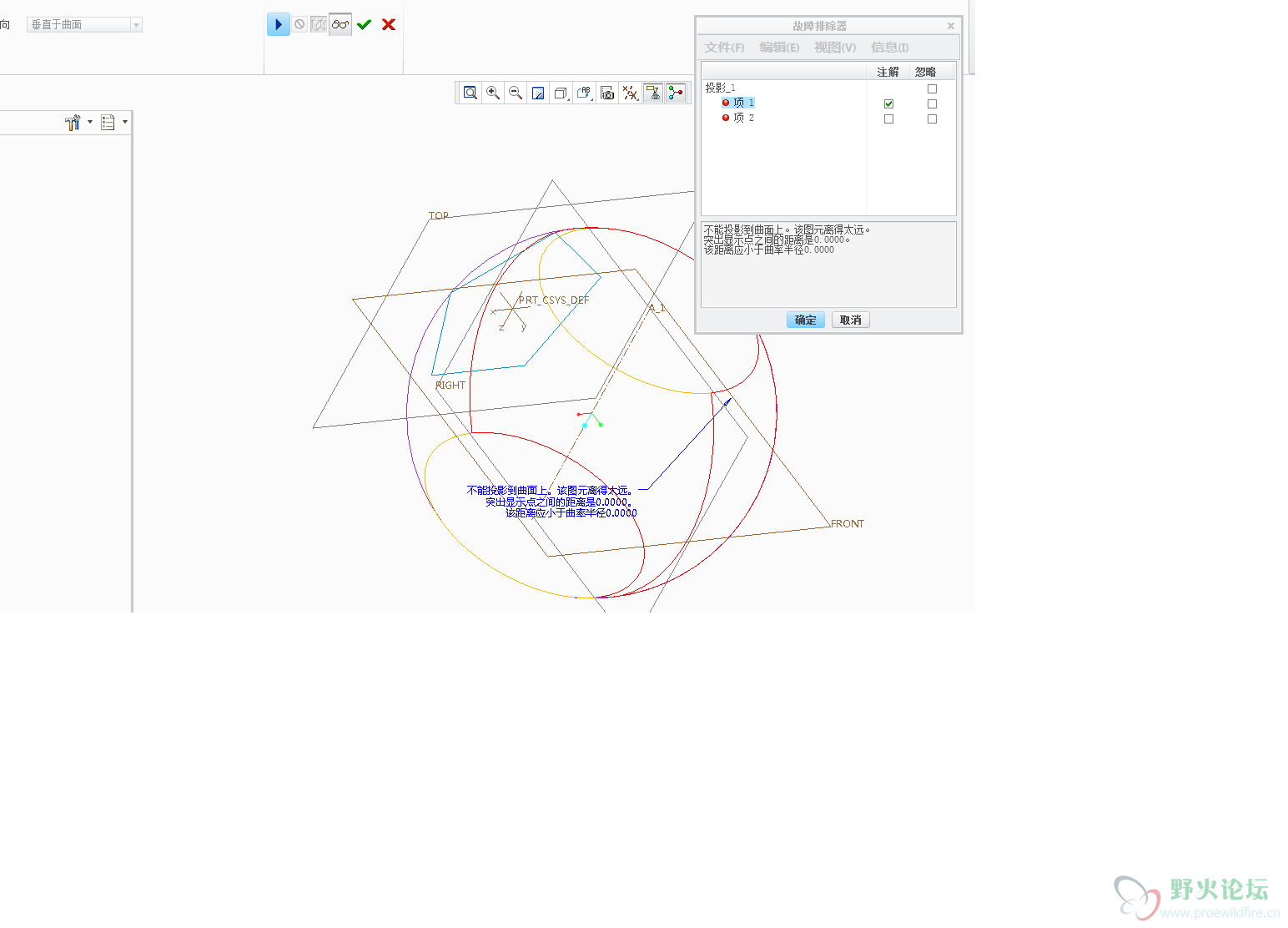Screen dimensions: 1288x928
Task: Click the no-preview circle icon
Action: click(x=299, y=24)
